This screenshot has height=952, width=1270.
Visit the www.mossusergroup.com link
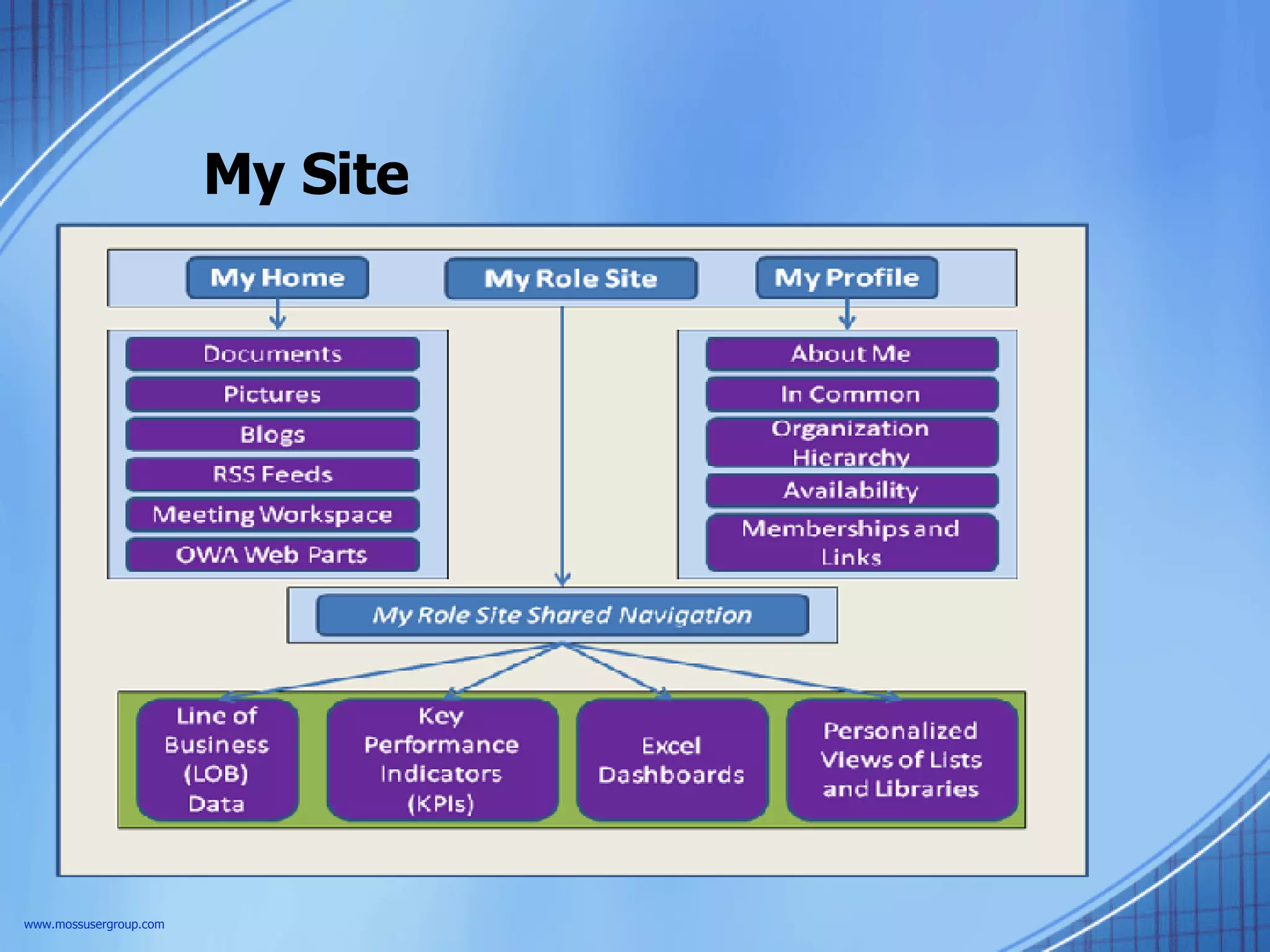[x=94, y=924]
